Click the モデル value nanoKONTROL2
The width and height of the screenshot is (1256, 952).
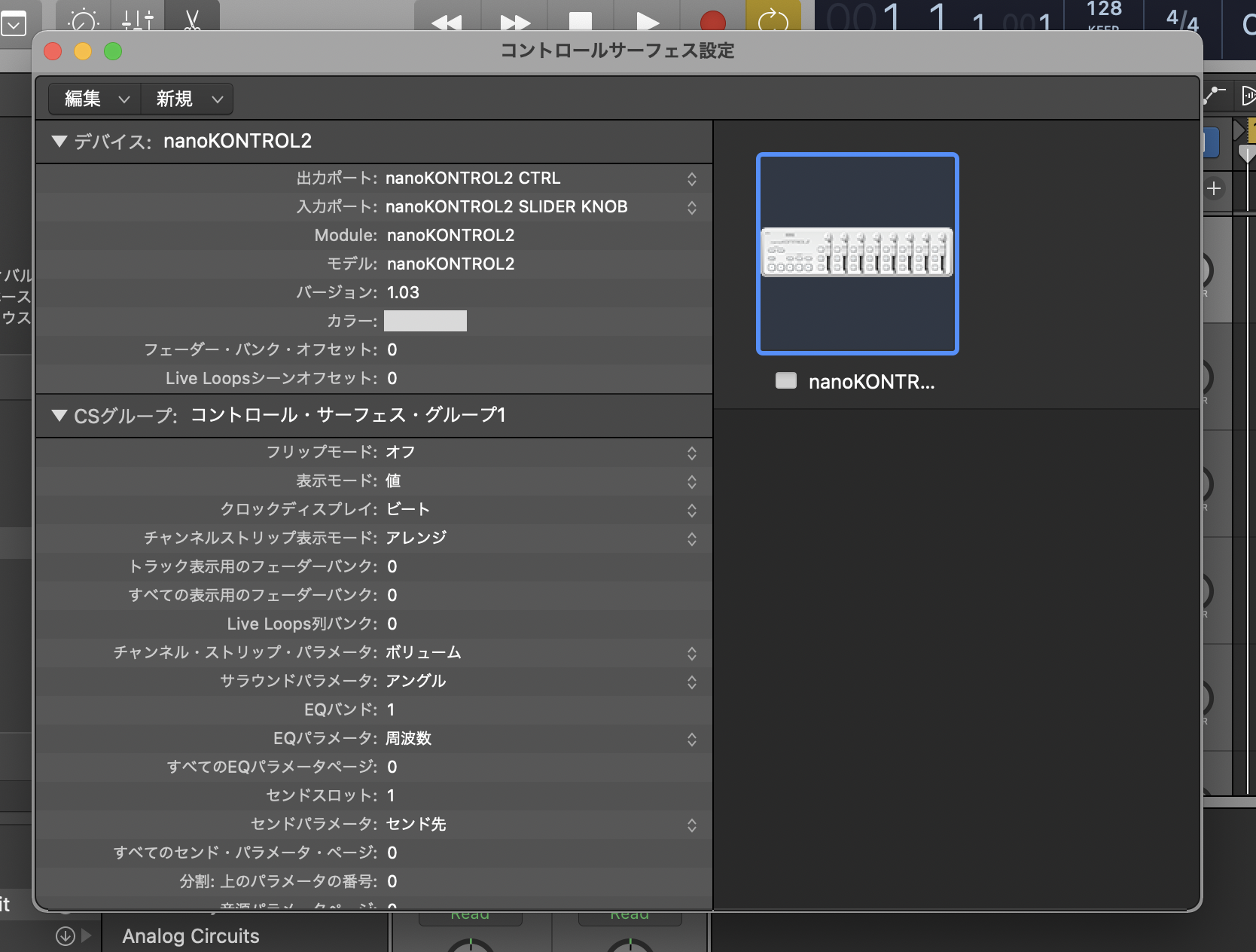click(x=450, y=264)
